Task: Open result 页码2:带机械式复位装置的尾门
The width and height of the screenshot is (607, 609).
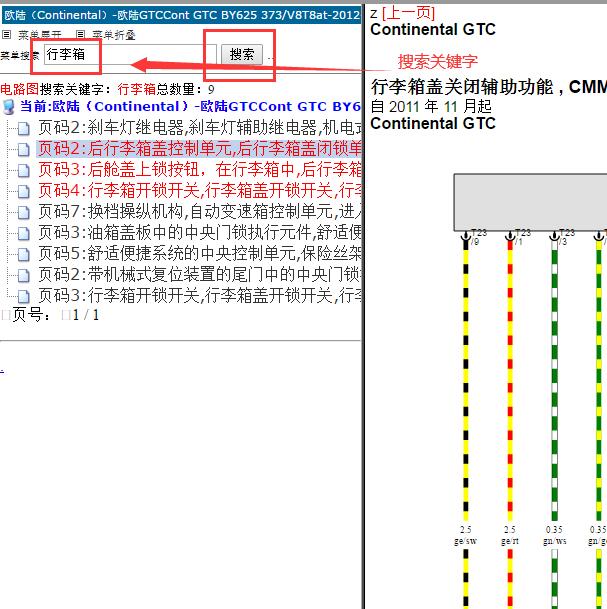Action: (200, 274)
